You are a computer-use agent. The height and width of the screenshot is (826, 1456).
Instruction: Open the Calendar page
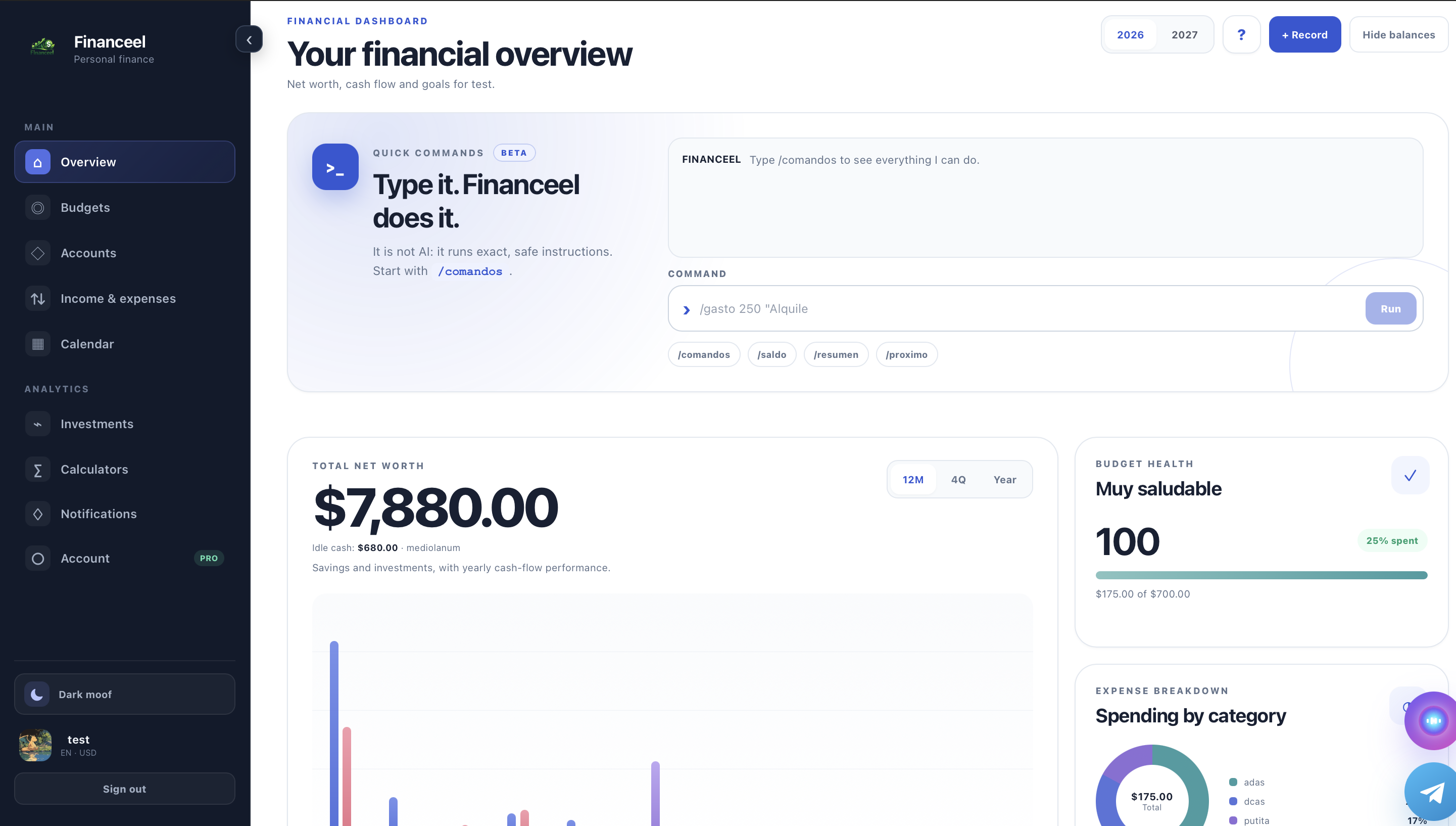click(125, 344)
